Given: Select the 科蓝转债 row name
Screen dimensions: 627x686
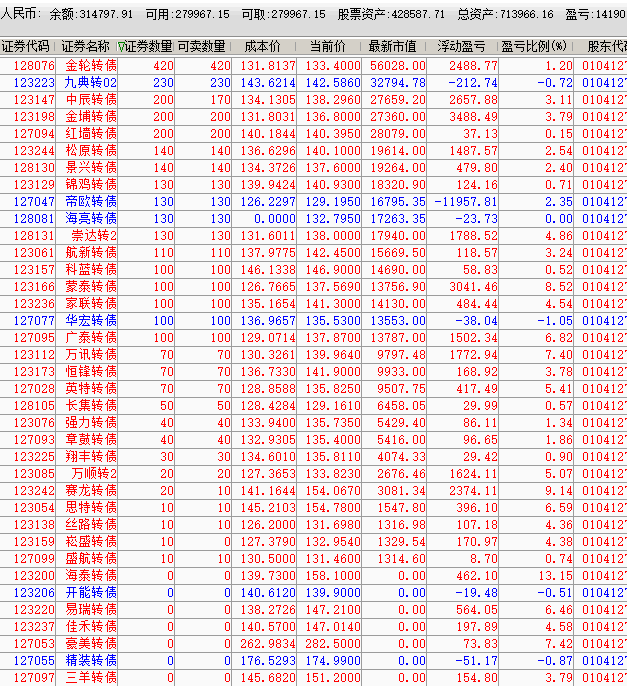Looking at the screenshot, I should pos(91,270).
